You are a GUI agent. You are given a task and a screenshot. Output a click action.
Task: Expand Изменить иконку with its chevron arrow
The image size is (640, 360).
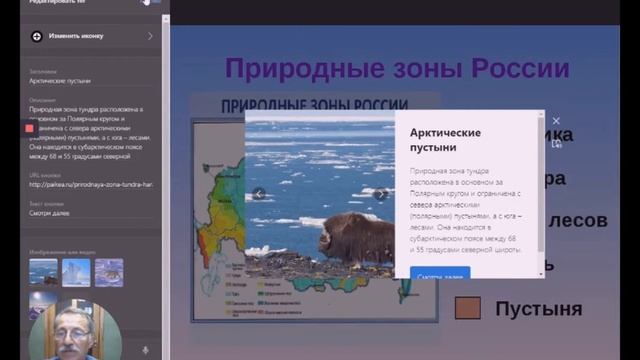point(150,36)
